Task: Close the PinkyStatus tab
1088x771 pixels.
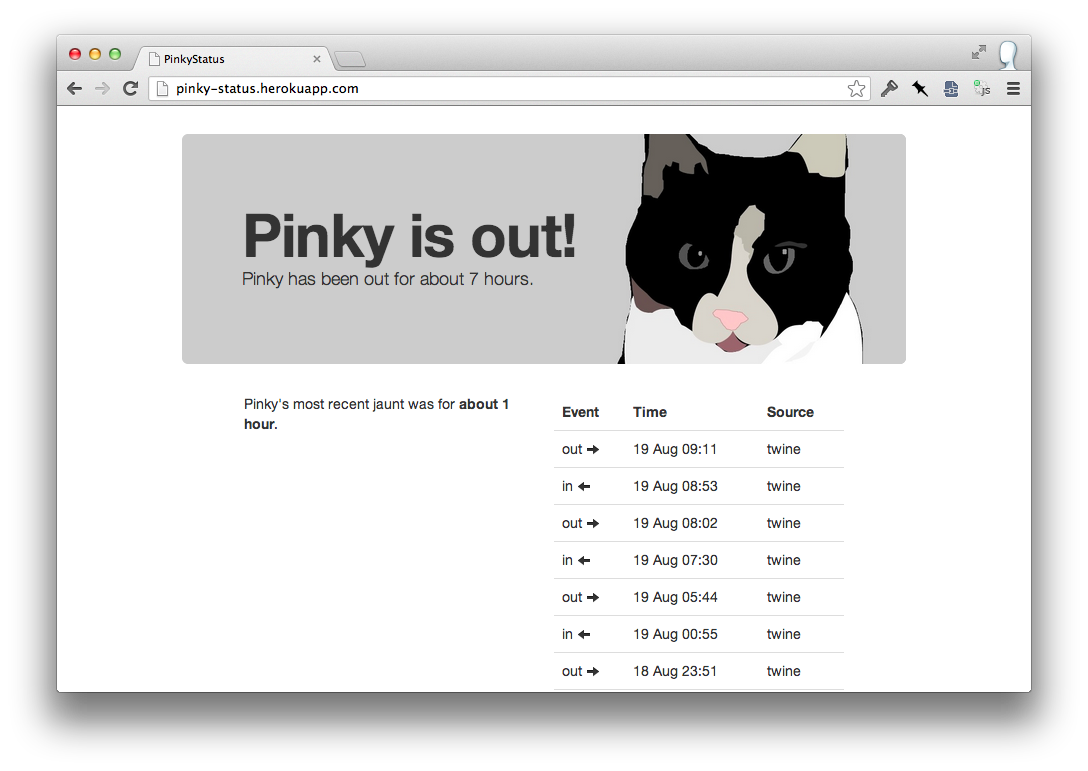Action: coord(316,59)
